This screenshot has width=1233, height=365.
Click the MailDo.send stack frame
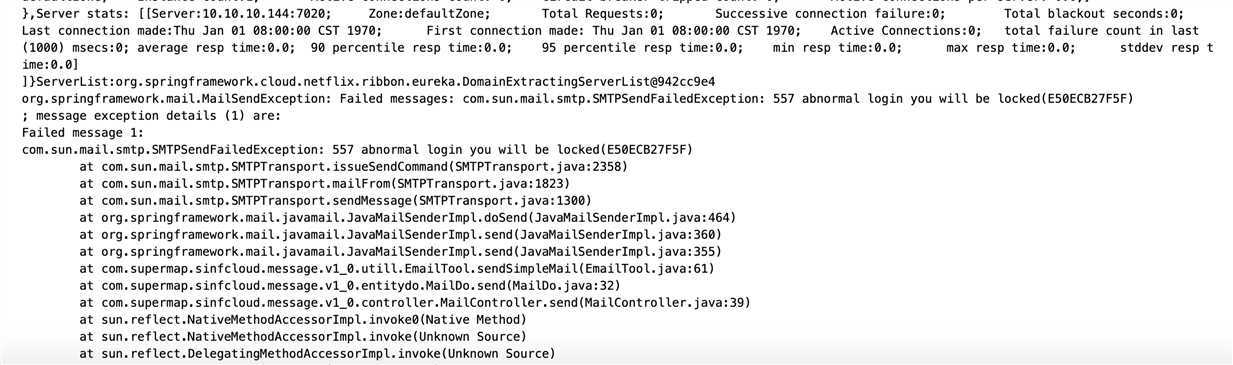click(349, 286)
